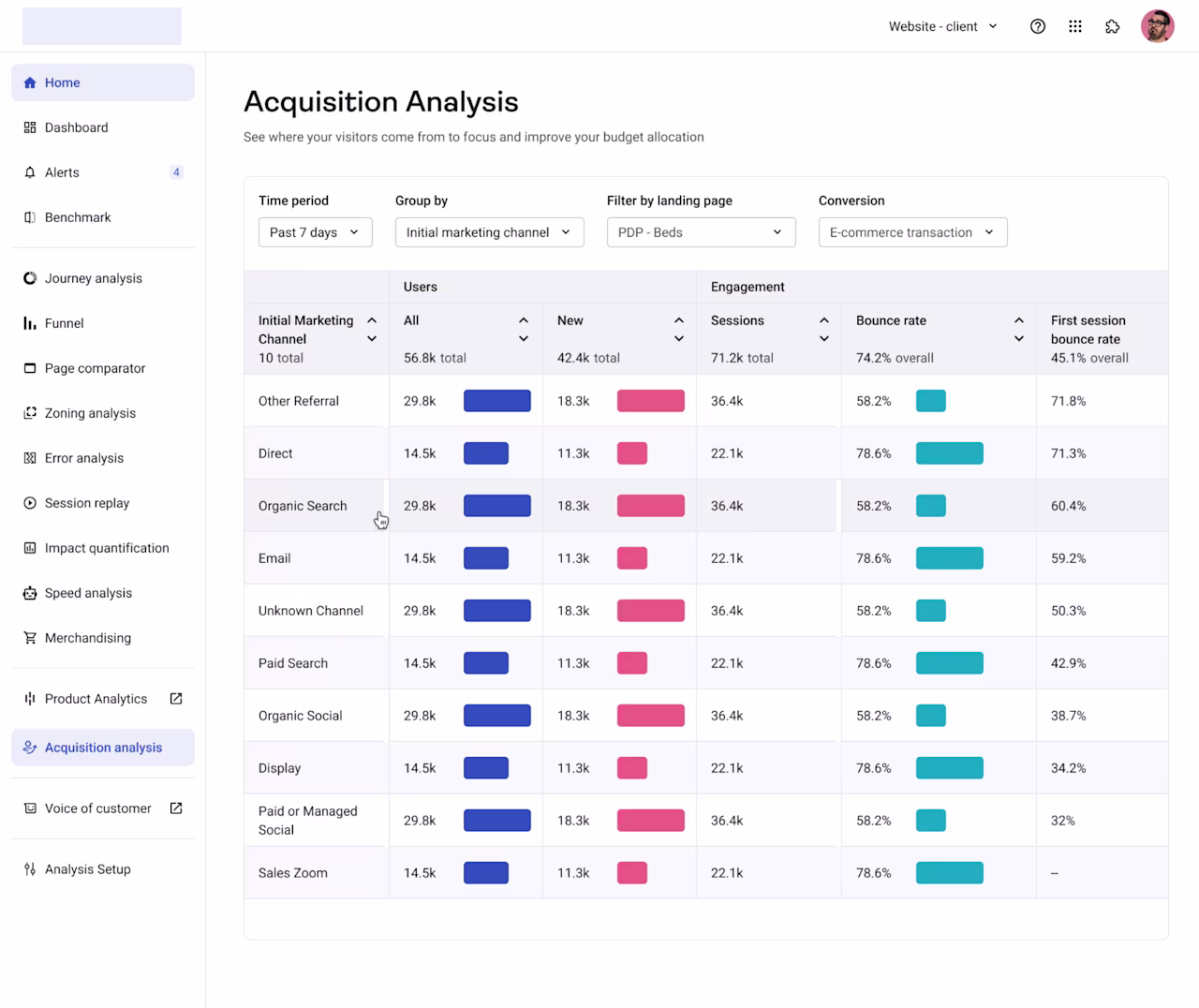Image resolution: width=1199 pixels, height=1008 pixels.
Task: Sort Initial Marketing Channel column ascending
Action: point(372,320)
